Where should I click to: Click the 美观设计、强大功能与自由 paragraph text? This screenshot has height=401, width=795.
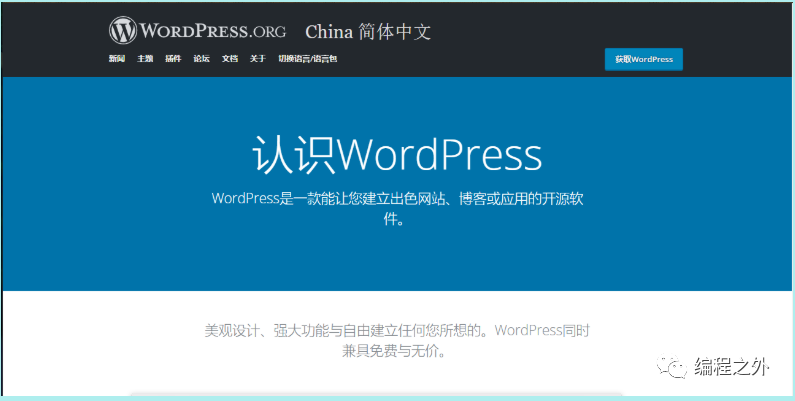tap(397, 341)
